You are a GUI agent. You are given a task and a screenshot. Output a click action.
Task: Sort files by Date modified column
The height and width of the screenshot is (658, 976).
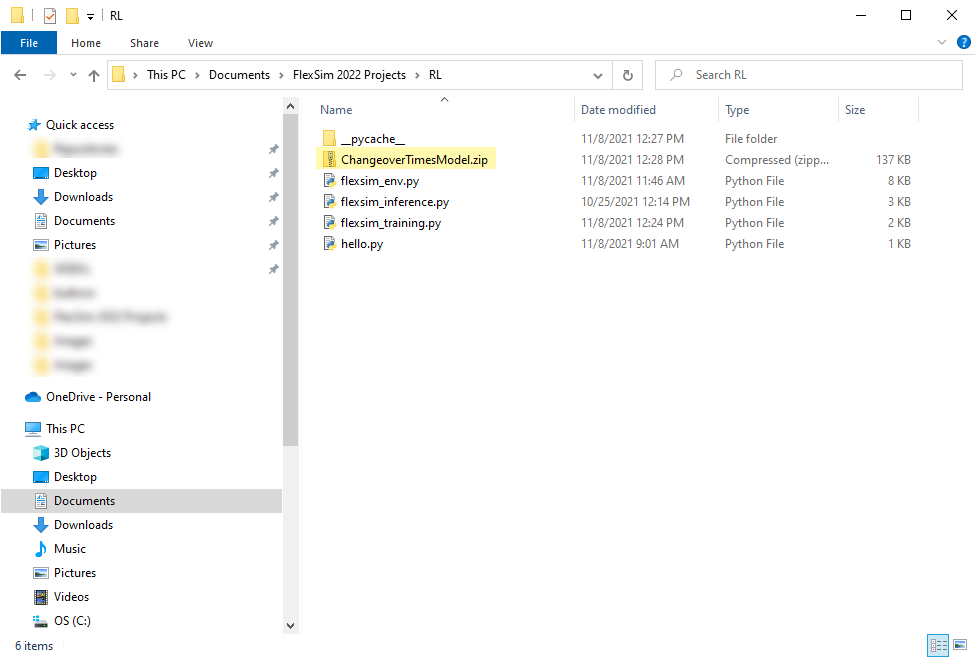[x=618, y=110]
